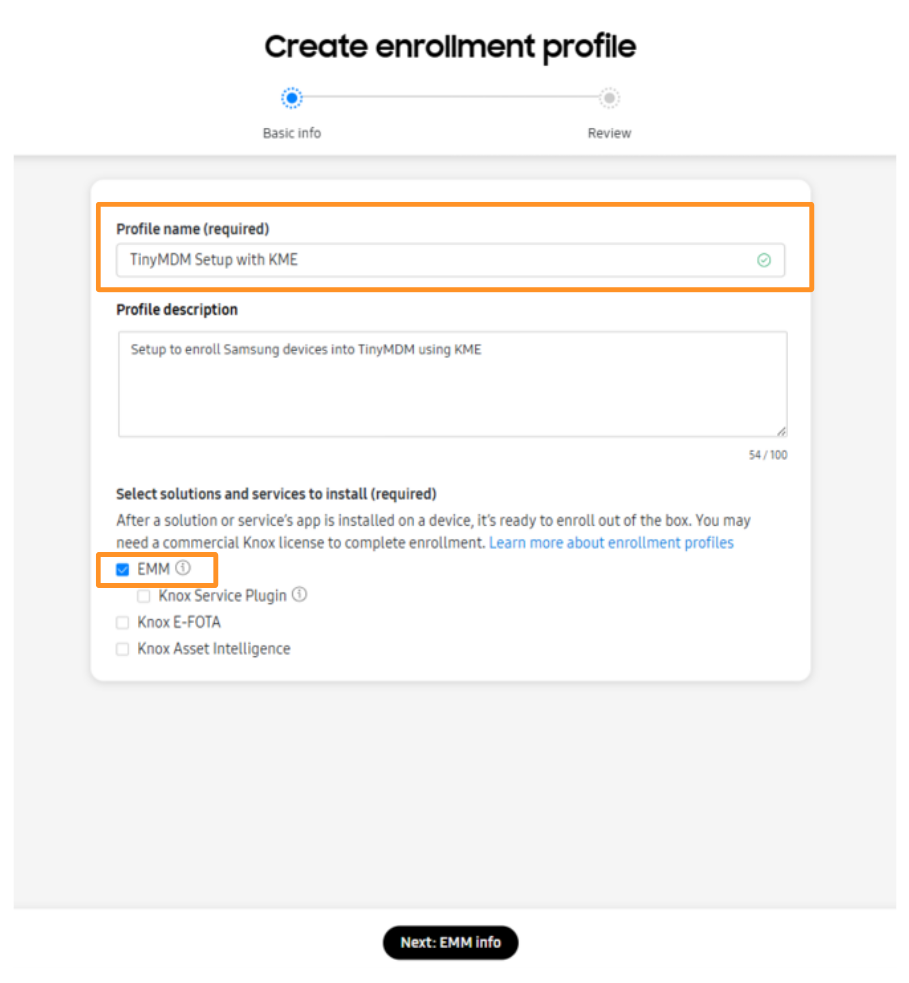Click the description box resize handle
Image resolution: width=909 pixels, height=983 pixels.
[781, 431]
